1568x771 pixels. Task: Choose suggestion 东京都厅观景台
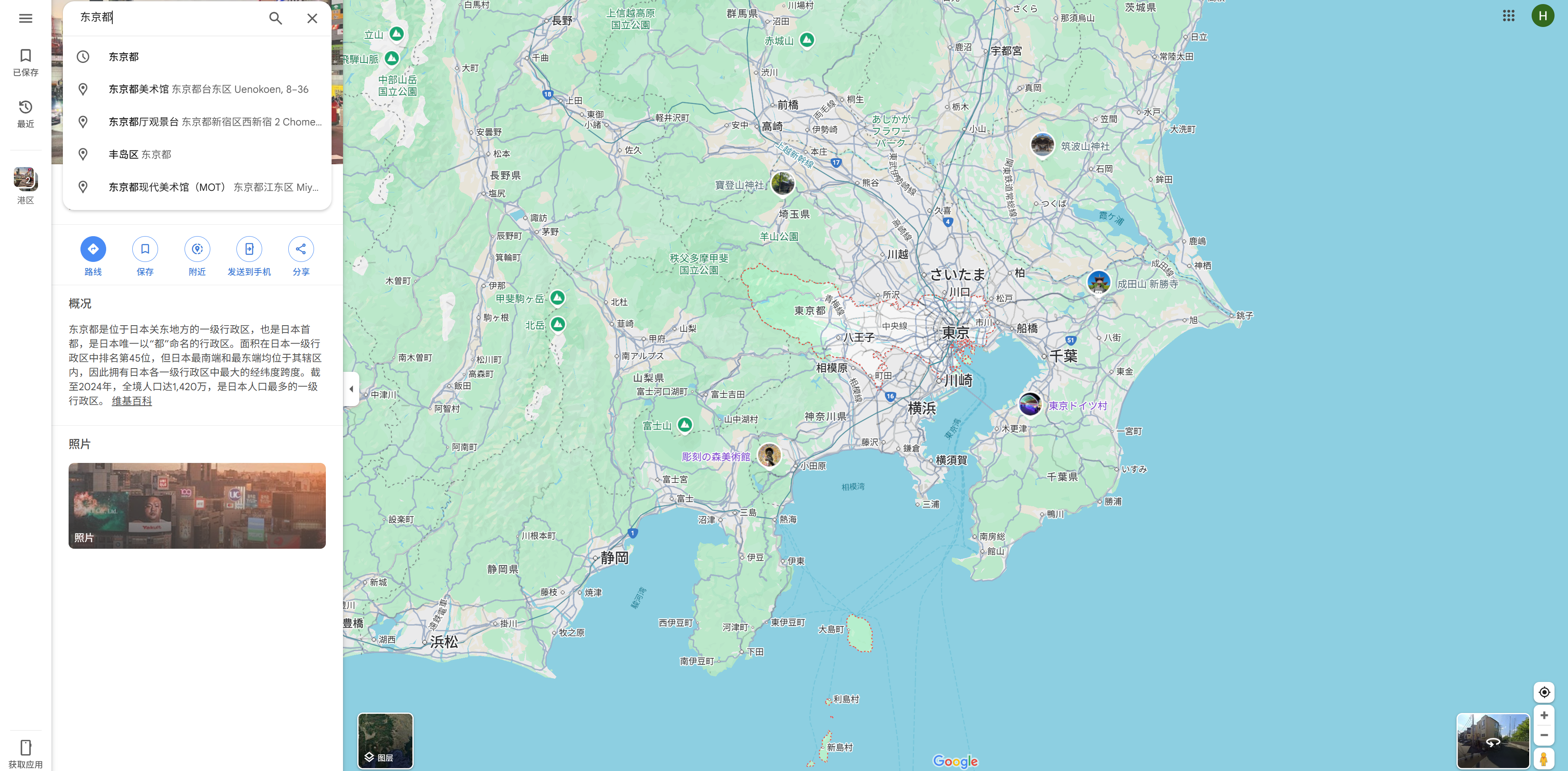(197, 122)
